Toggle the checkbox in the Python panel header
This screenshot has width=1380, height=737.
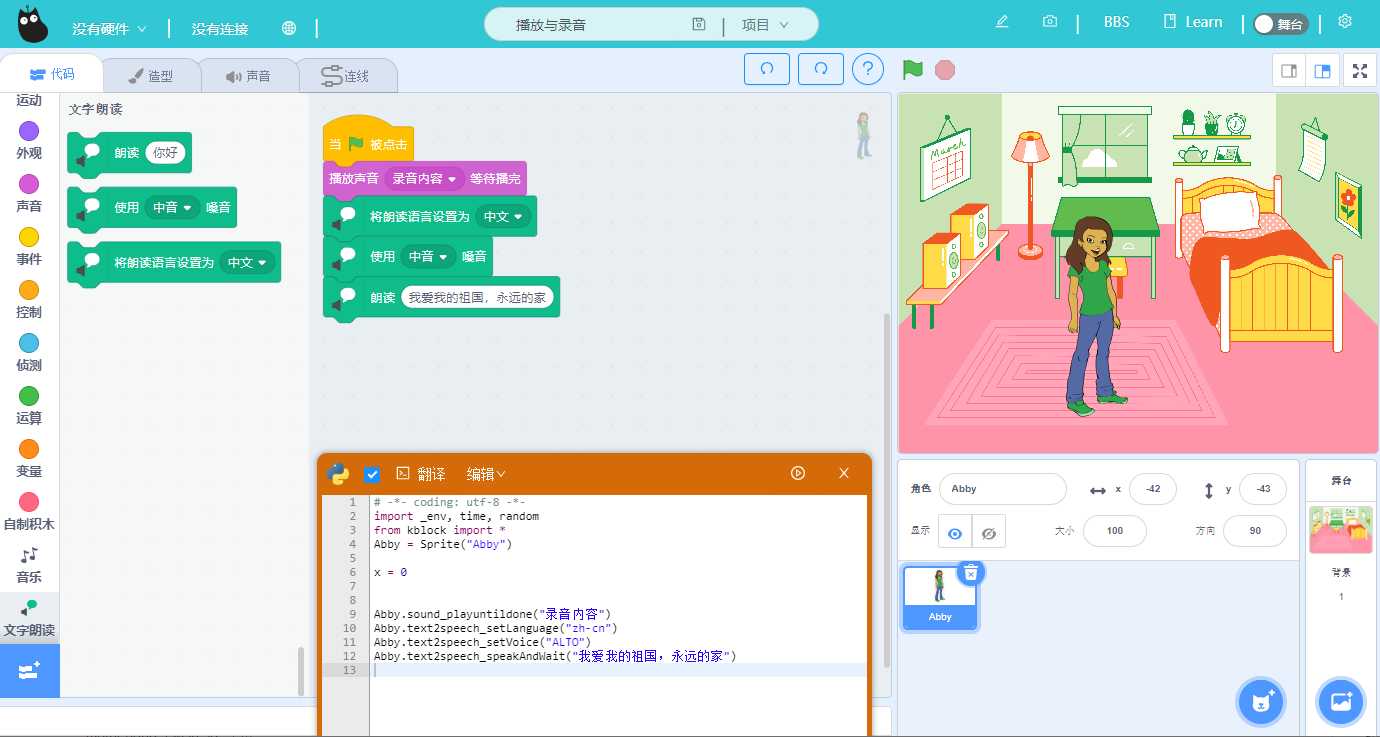click(372, 474)
